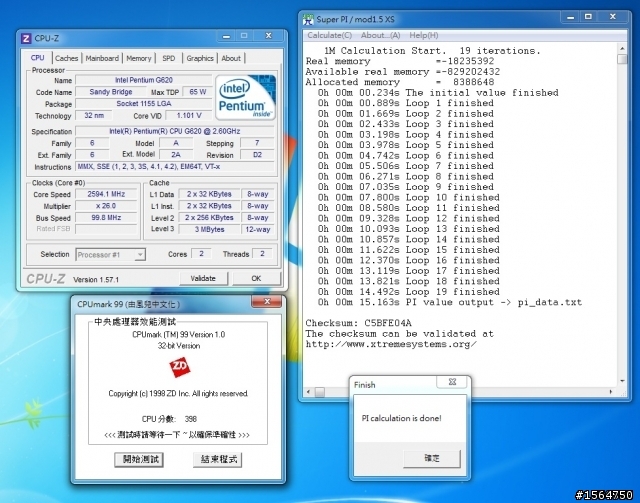Screen dimensions: 640x503
Task: Maximize the Super PI window
Action: pyautogui.click(x=588, y=17)
